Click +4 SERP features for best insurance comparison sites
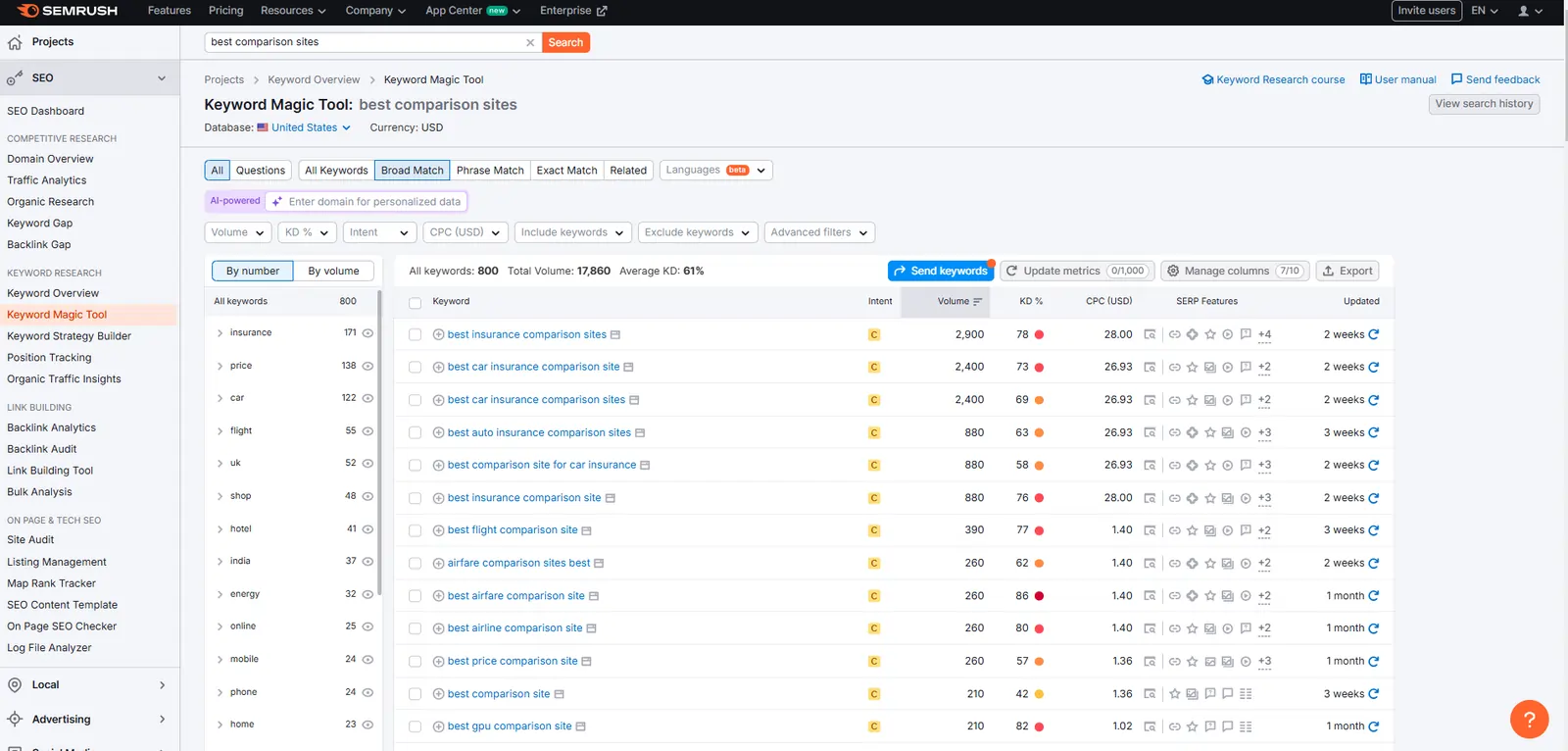The height and width of the screenshot is (751, 1568). pos(1264,334)
